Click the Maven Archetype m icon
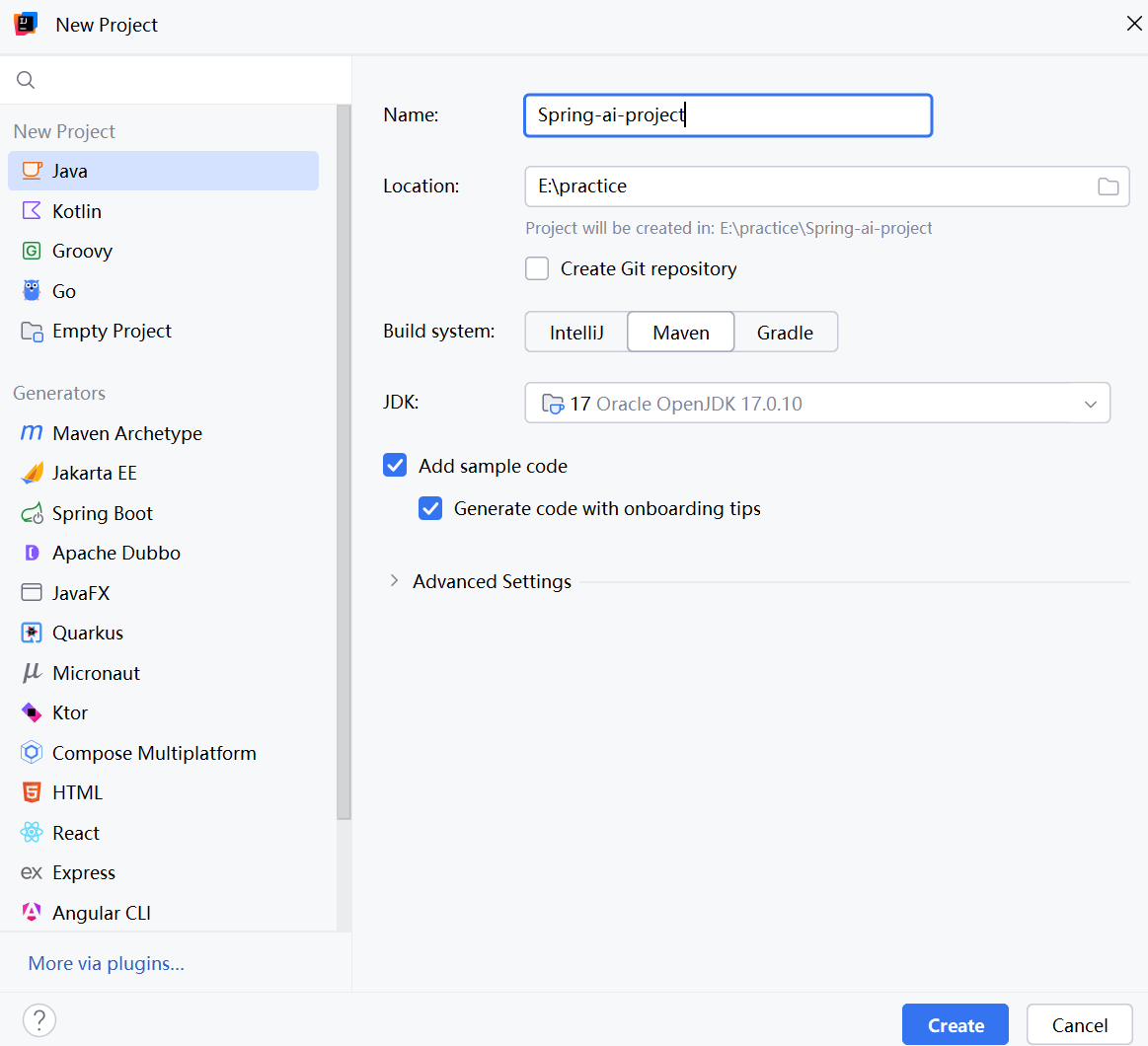This screenshot has height=1046, width=1148. coord(32,432)
